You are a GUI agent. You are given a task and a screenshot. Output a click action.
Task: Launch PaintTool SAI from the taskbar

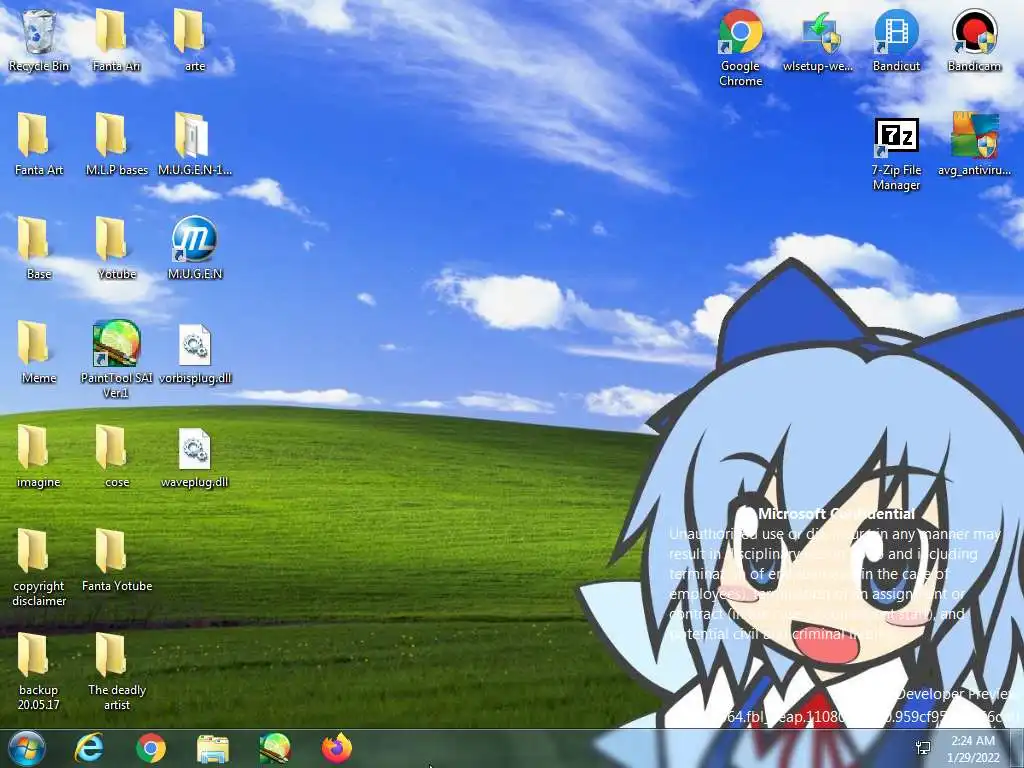tap(275, 748)
